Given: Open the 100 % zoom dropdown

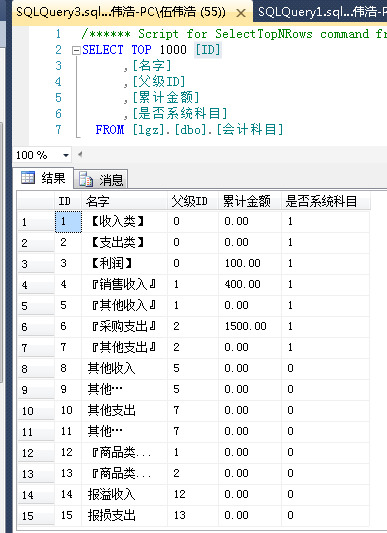Looking at the screenshot, I should tap(66, 155).
